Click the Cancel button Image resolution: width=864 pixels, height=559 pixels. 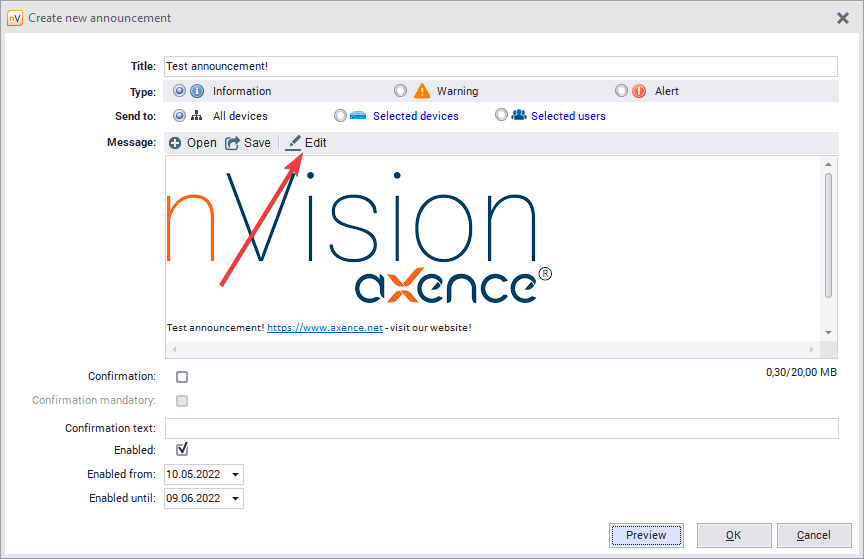(x=814, y=535)
